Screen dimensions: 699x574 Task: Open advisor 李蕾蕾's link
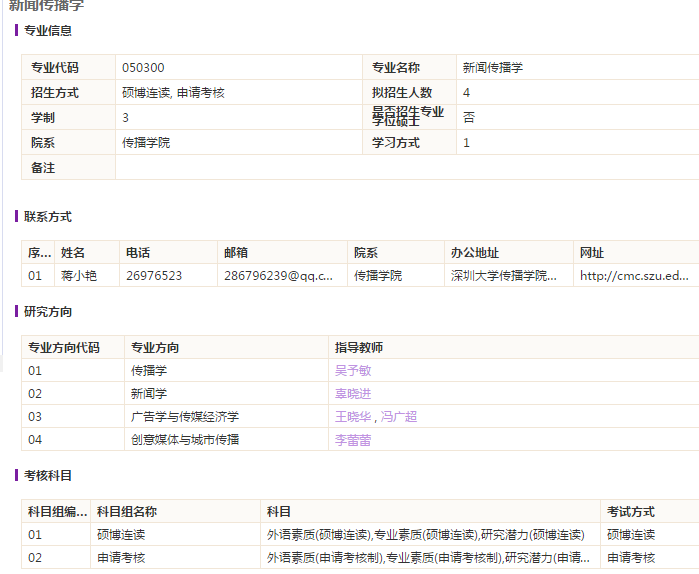click(352, 440)
